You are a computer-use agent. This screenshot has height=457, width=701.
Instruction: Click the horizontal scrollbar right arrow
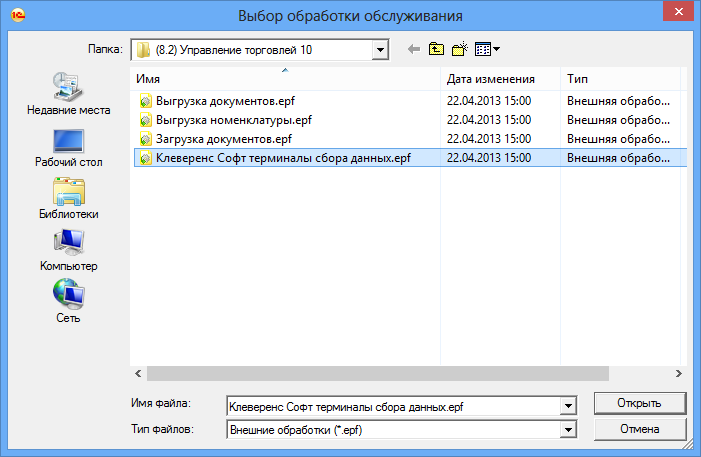(x=679, y=373)
